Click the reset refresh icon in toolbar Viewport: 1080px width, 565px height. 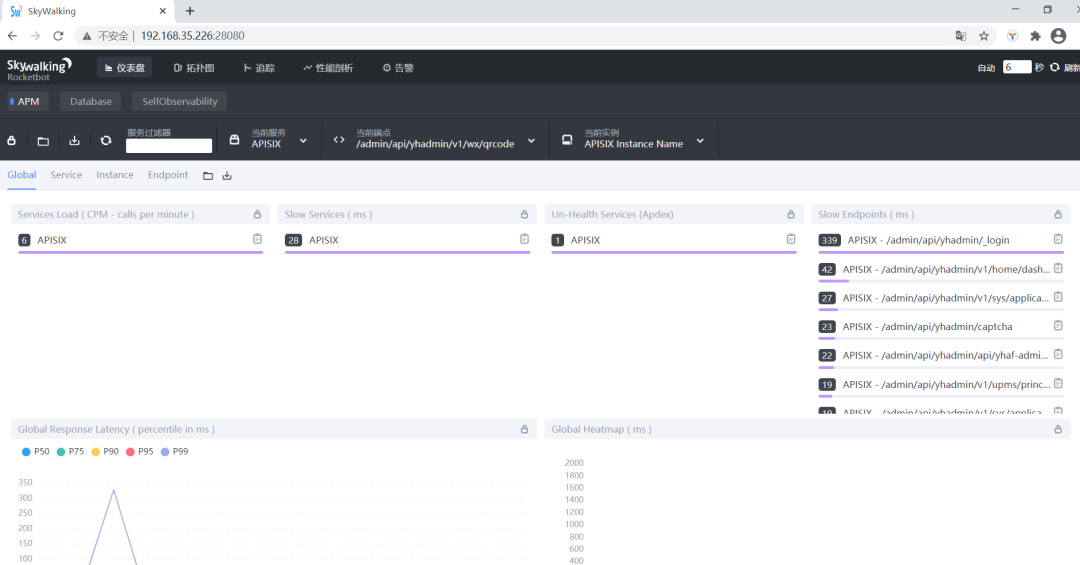tap(106, 141)
